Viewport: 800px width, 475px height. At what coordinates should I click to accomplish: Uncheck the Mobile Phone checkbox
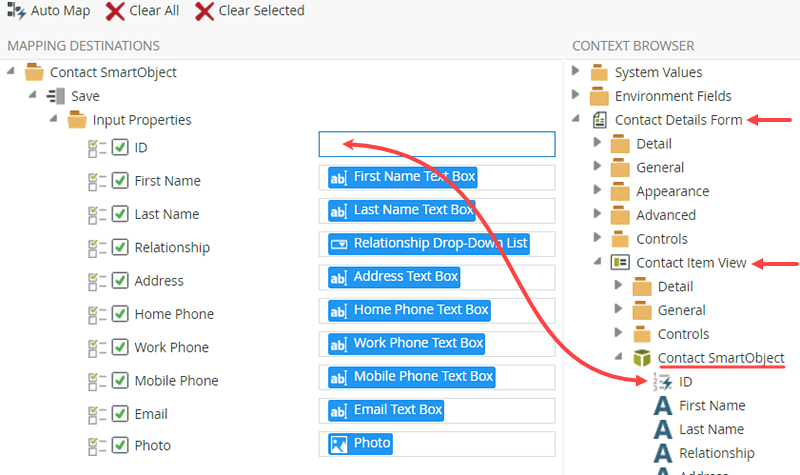pos(120,381)
